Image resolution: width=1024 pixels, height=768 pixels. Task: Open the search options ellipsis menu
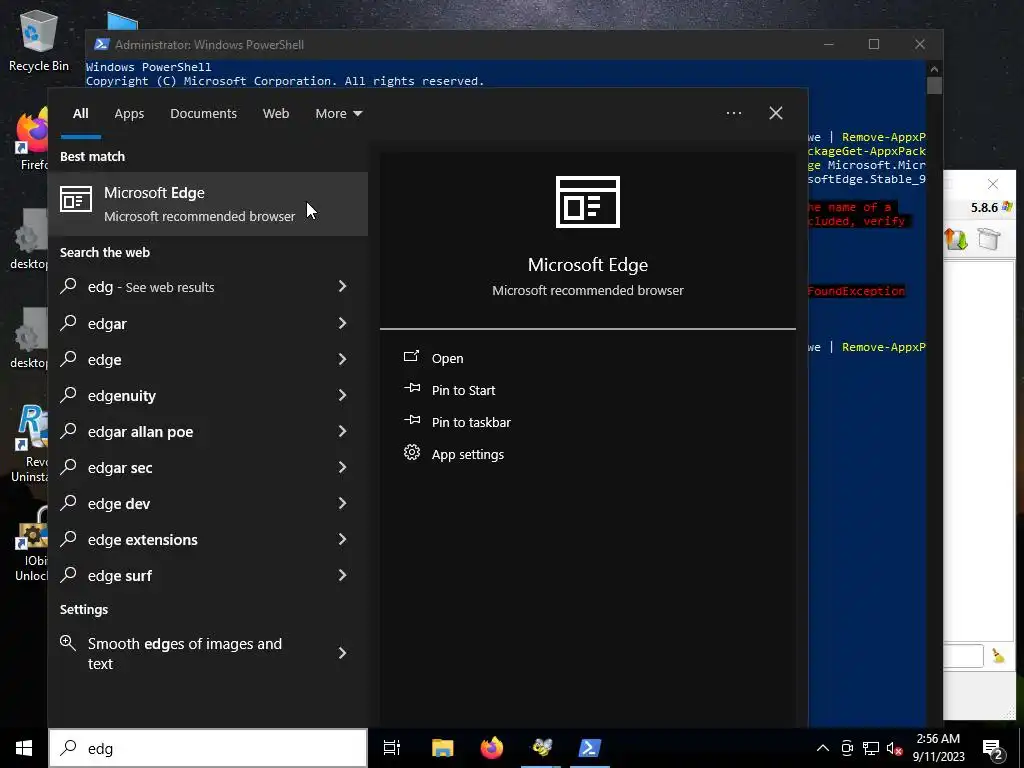pyautogui.click(x=733, y=113)
